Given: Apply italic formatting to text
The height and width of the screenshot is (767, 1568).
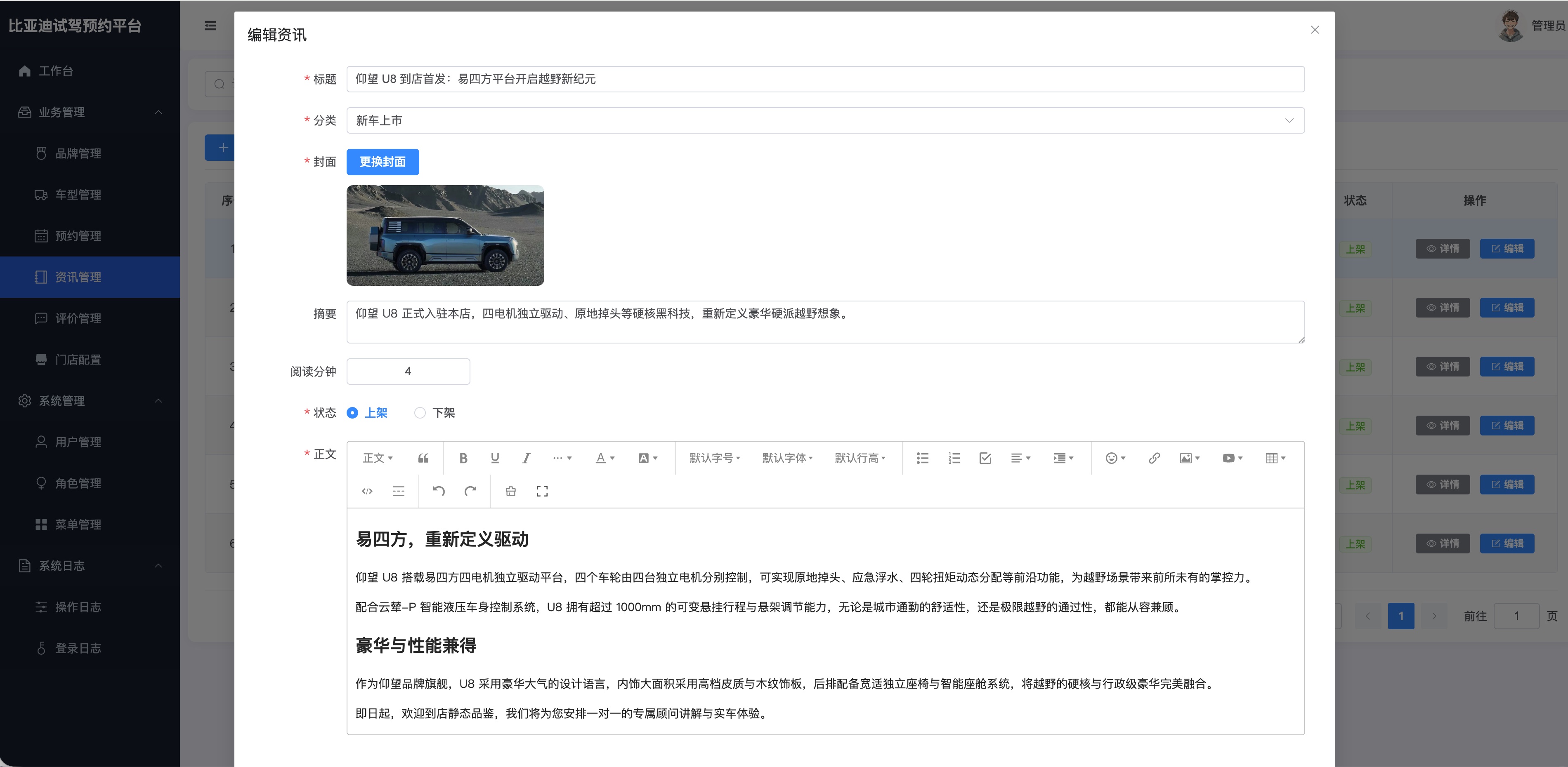Looking at the screenshot, I should coord(527,458).
